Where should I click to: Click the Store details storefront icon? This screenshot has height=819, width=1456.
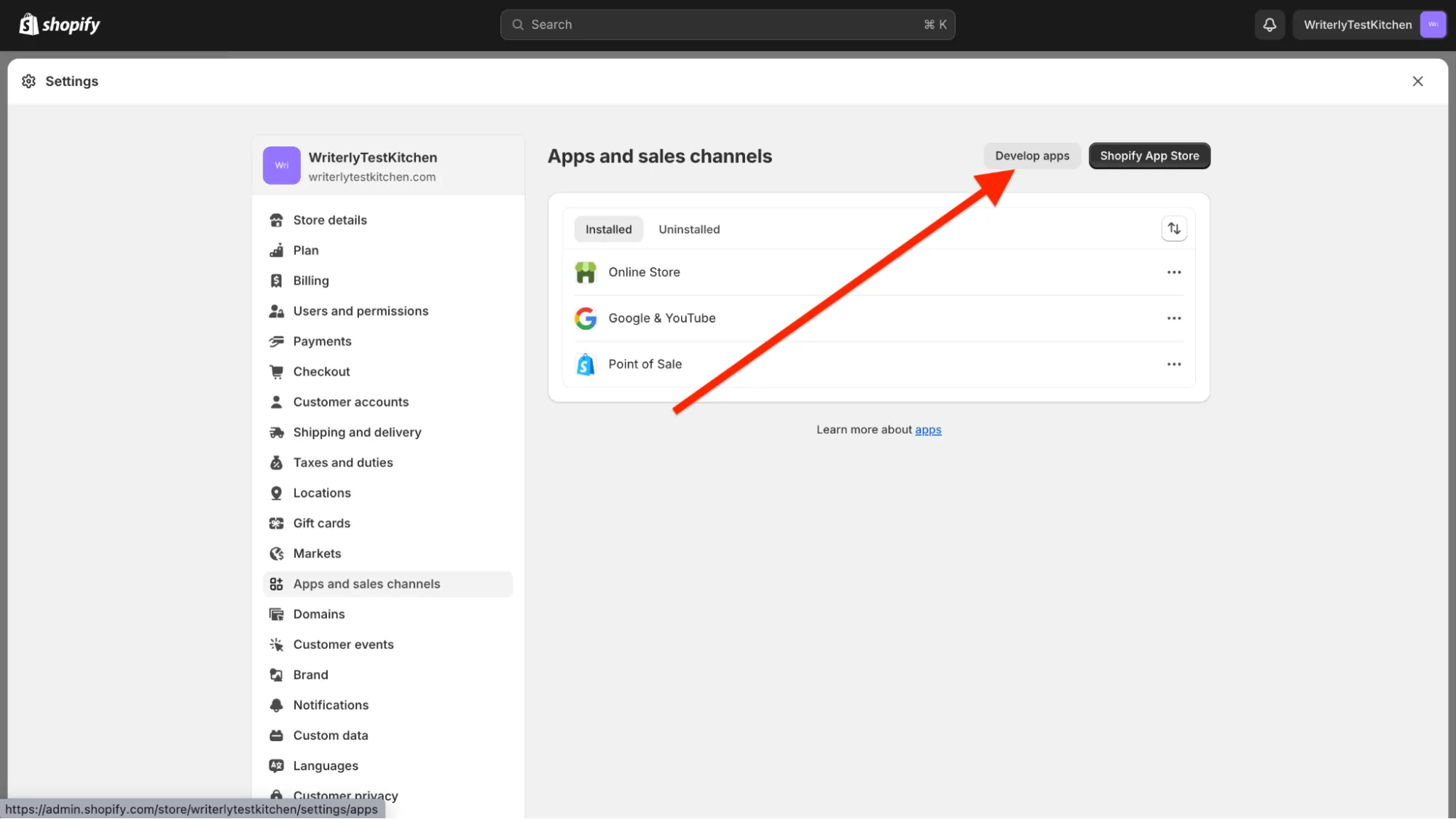[x=276, y=220]
